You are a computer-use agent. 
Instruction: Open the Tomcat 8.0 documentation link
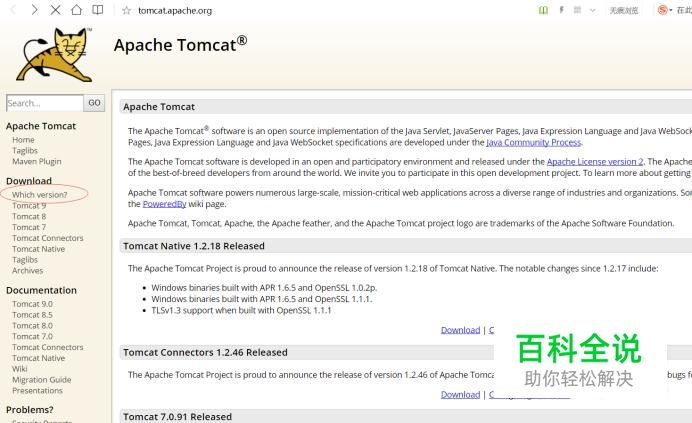[x=32, y=325]
